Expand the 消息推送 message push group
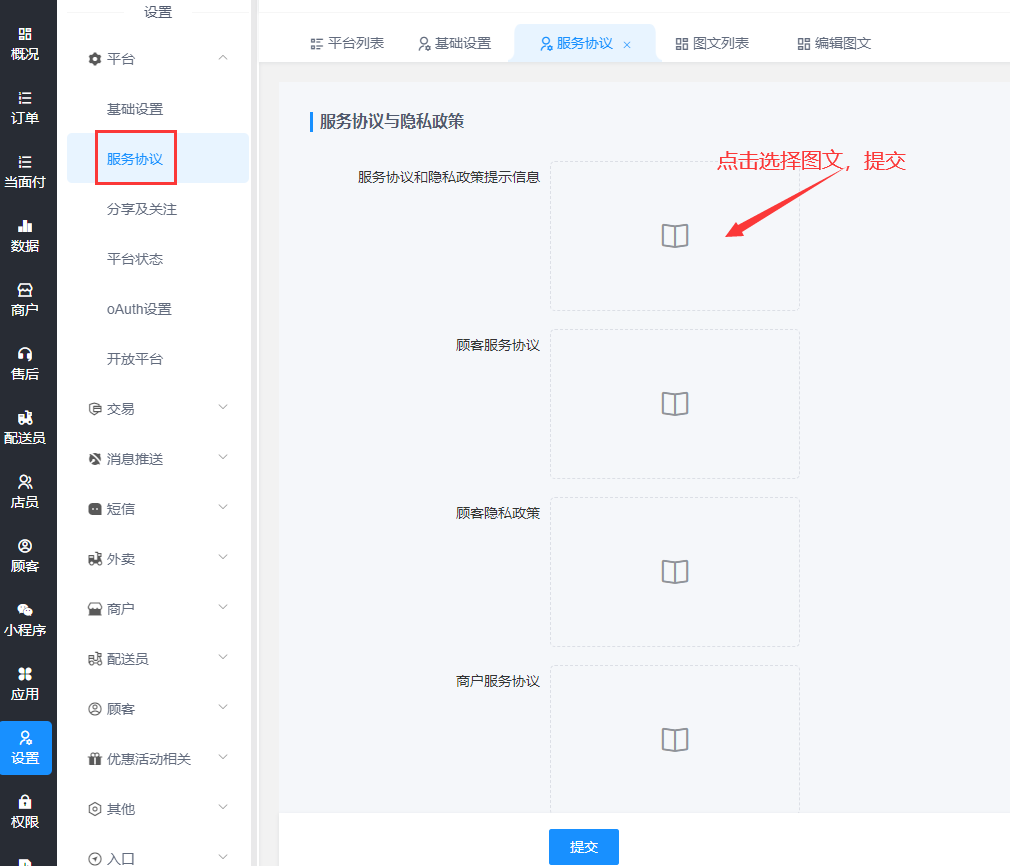 click(x=222, y=458)
